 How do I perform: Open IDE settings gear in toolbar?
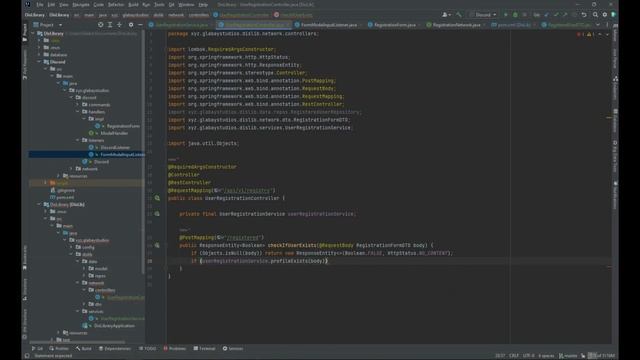tap(605, 15)
